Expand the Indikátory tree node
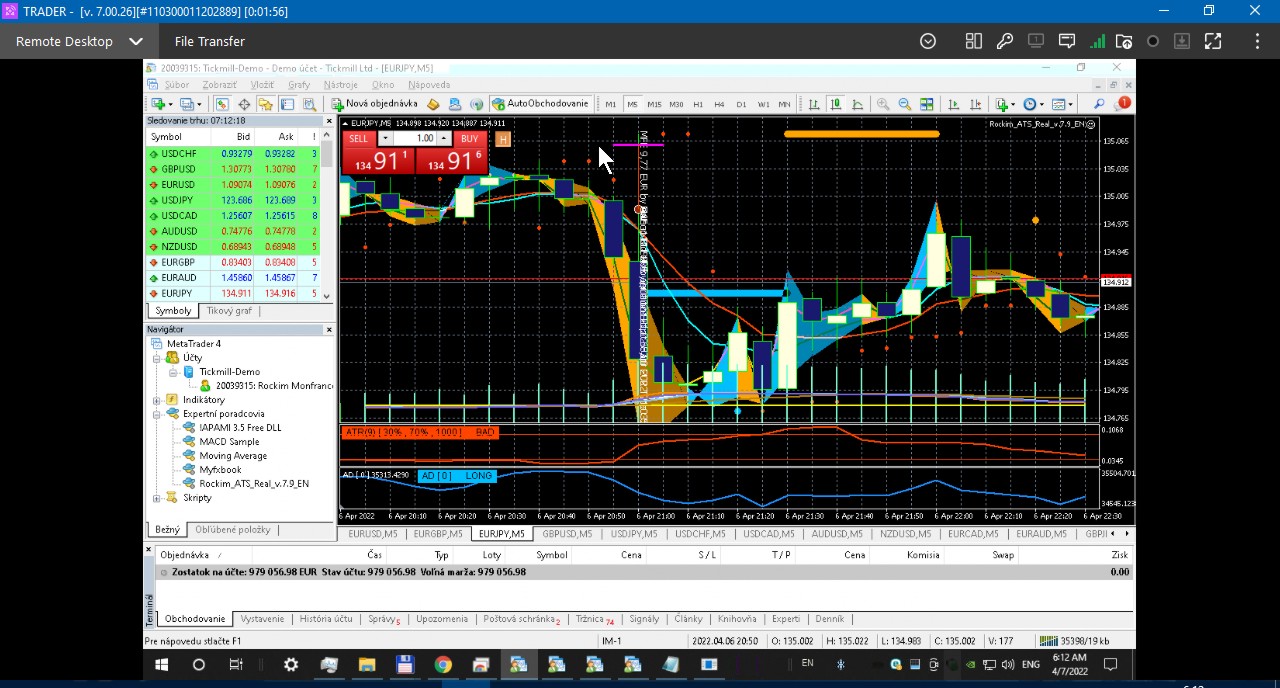1280x688 pixels. click(157, 400)
